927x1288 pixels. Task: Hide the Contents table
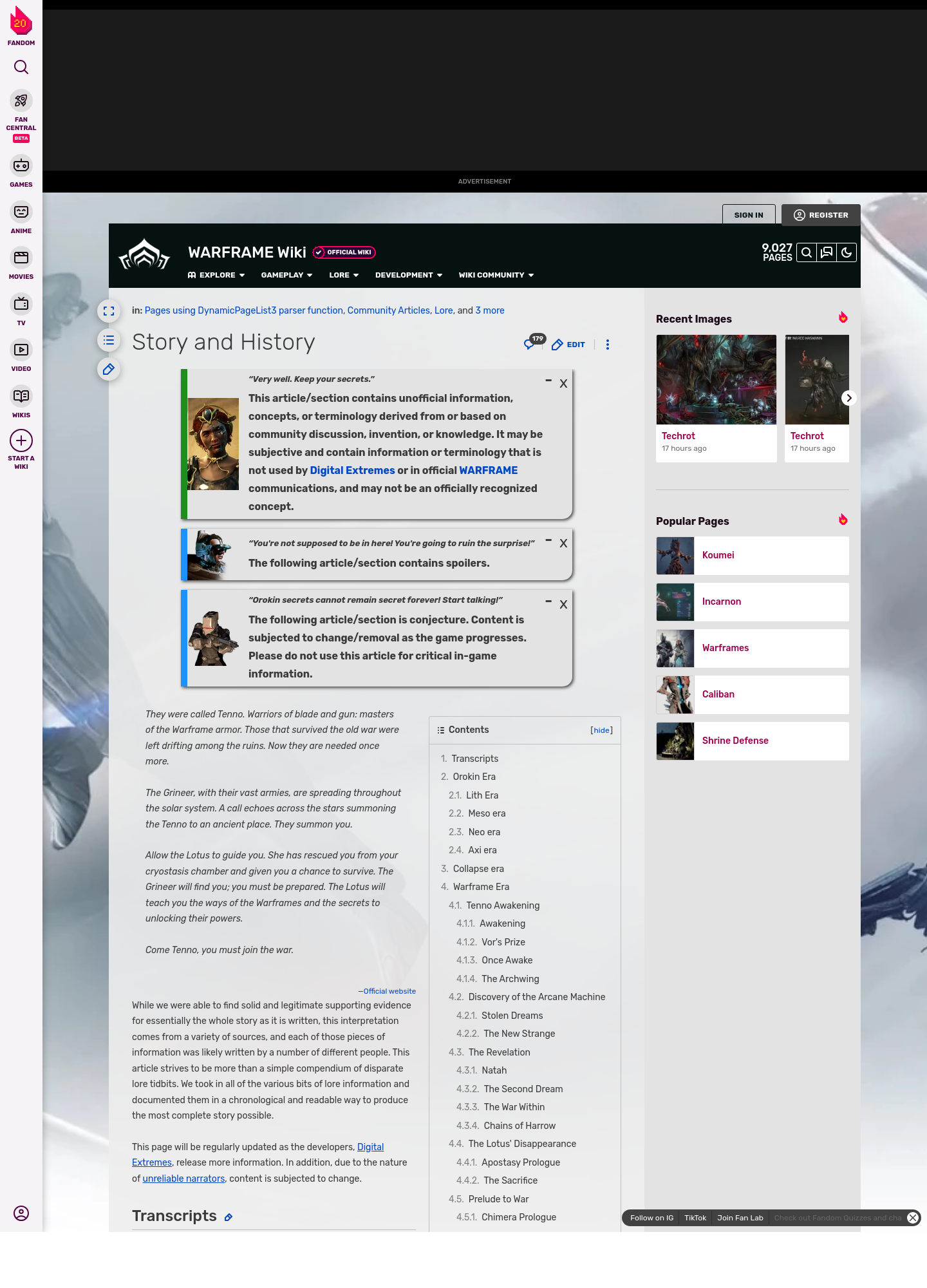(601, 730)
